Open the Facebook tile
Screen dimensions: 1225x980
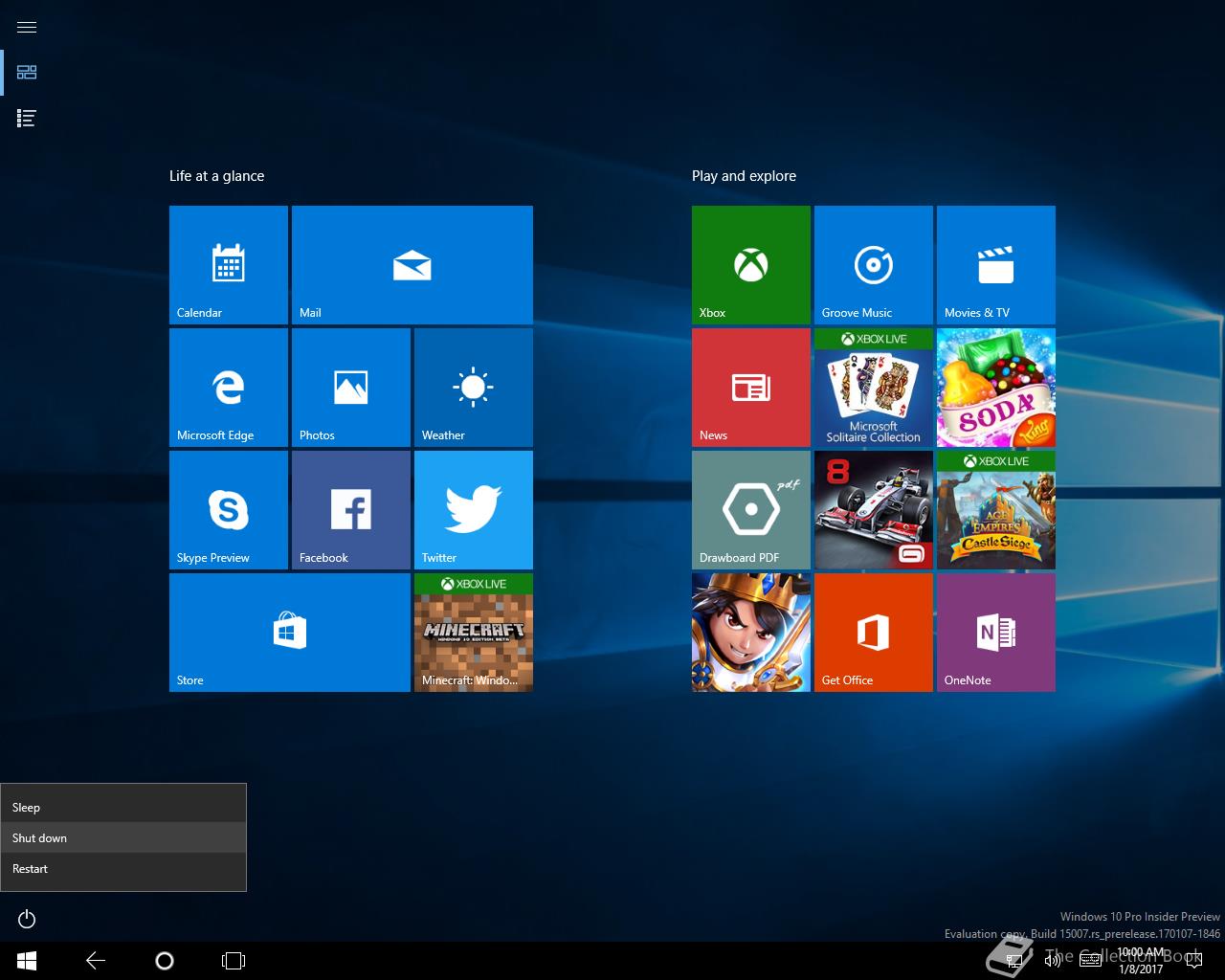point(351,510)
